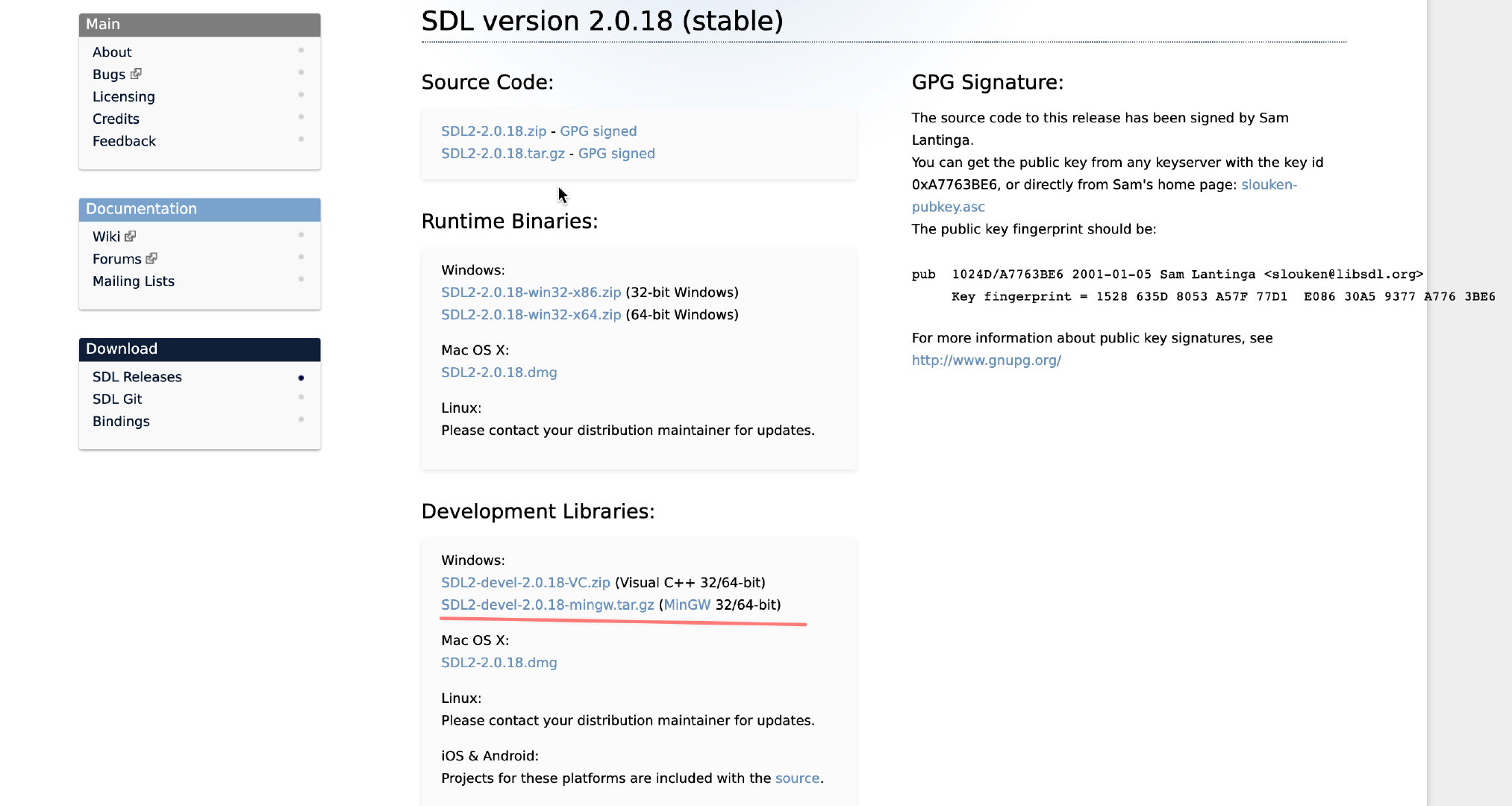Download the 64-bit Windows runtime zip

tap(530, 314)
